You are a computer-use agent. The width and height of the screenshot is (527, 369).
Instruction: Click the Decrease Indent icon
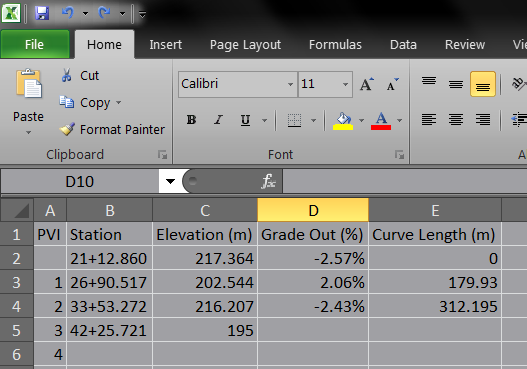pos(519,119)
